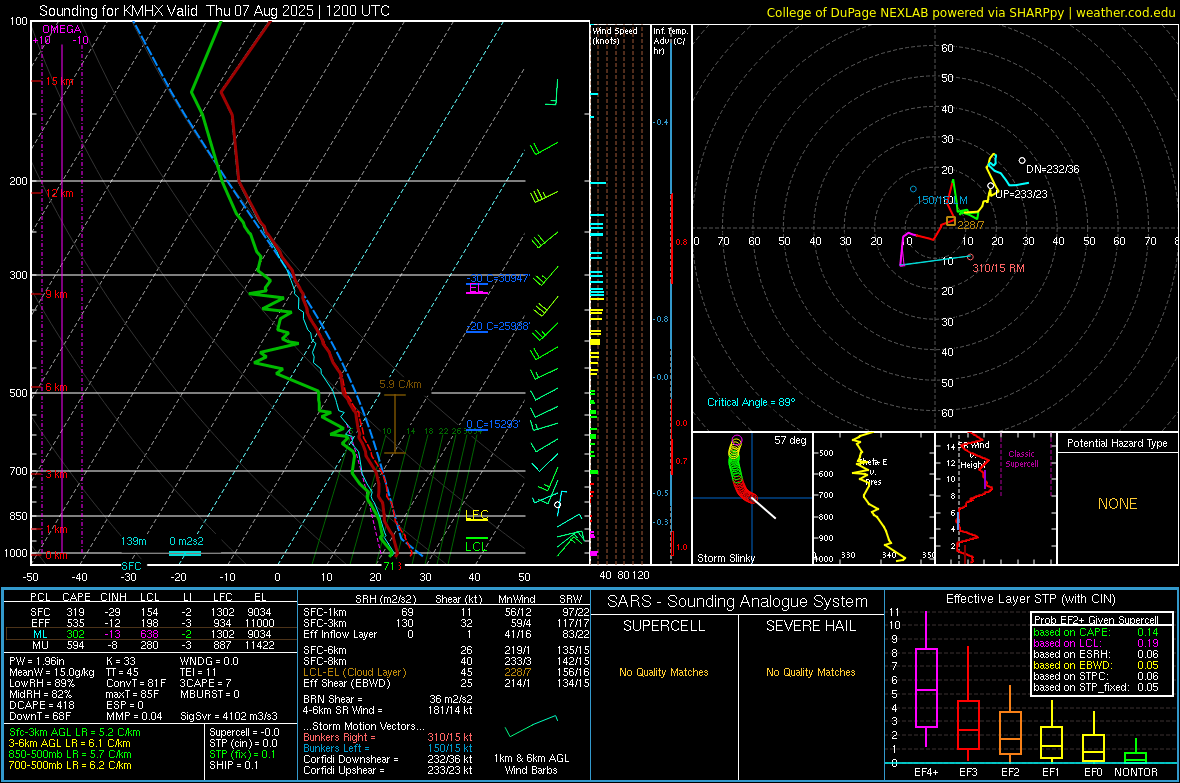
Task: Click the Effective Layer STP (with CIN) title
Action: [x=1030, y=599]
